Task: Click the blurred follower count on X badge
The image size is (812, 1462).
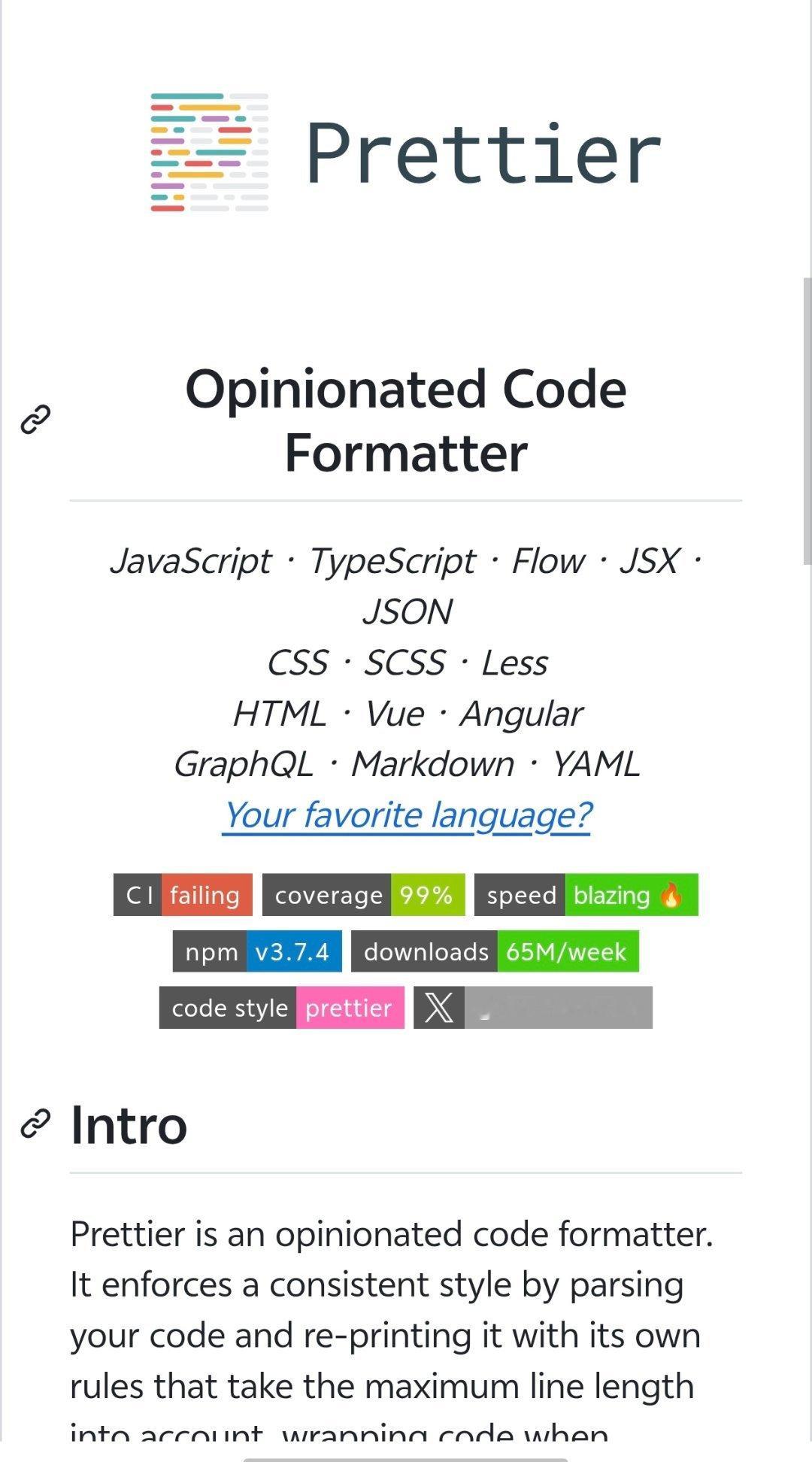Action: [558, 1008]
